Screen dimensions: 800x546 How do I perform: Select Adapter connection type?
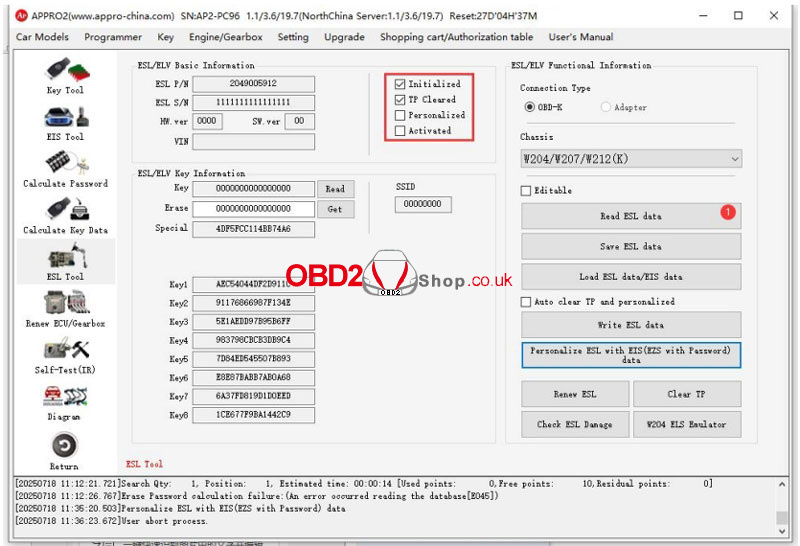tap(606, 107)
